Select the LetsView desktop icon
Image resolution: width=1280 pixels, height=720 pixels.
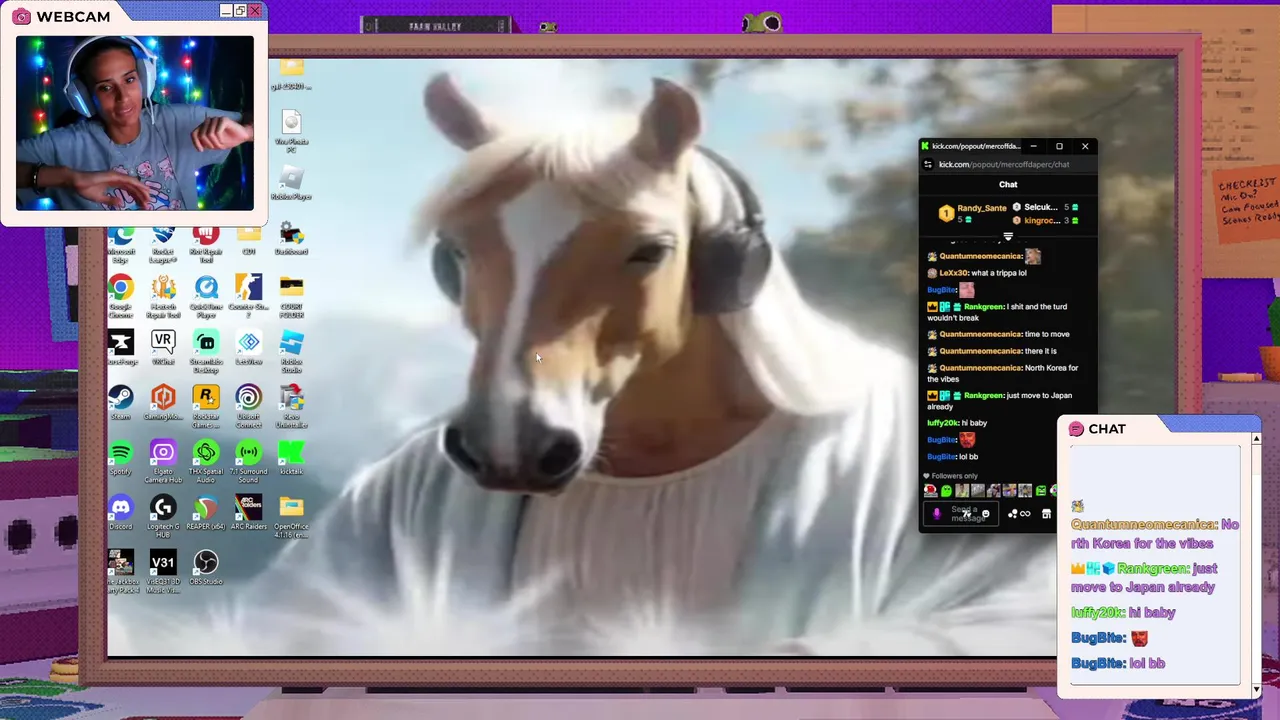click(248, 348)
